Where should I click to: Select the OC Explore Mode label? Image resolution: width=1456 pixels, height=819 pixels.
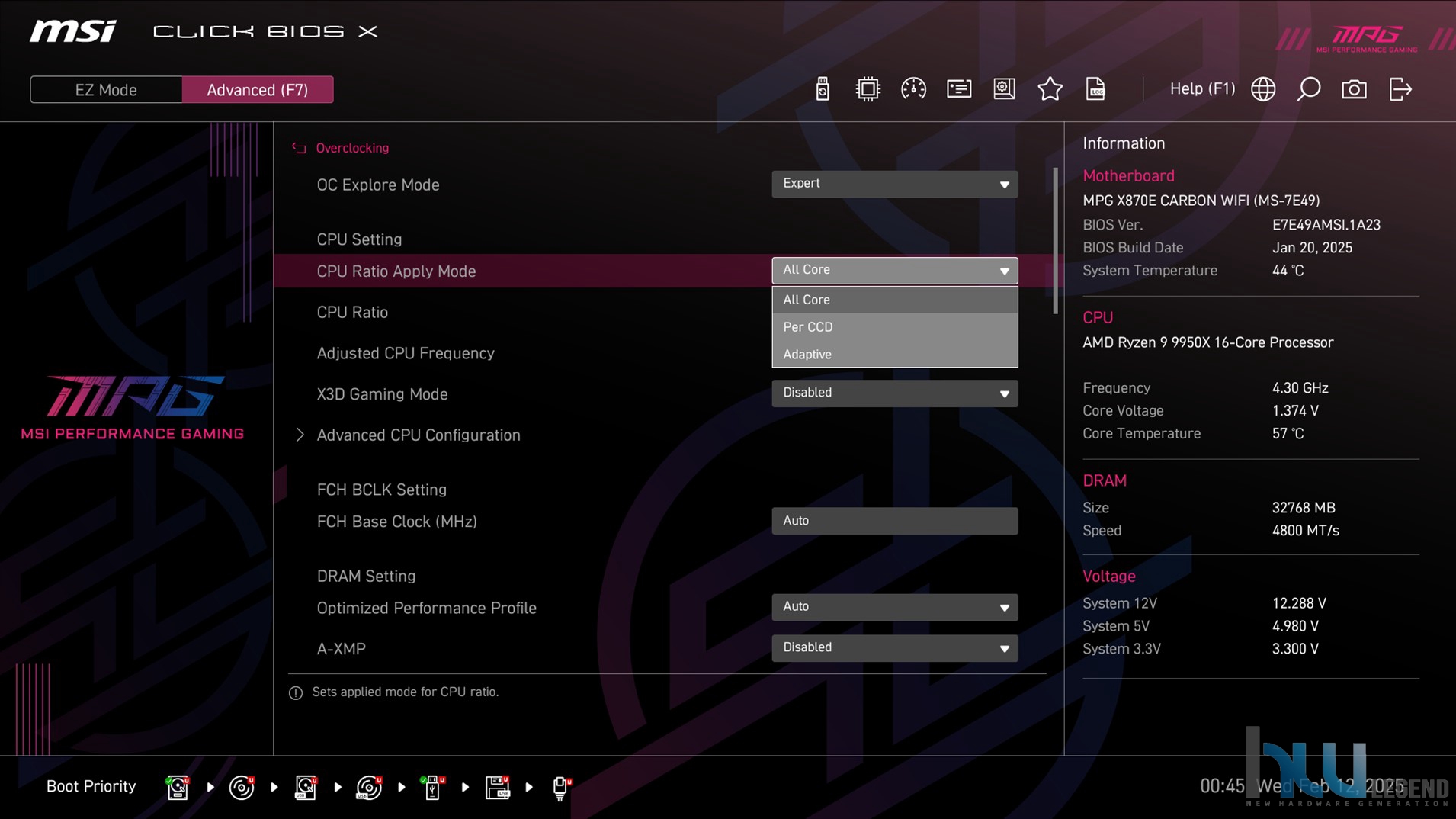pos(377,185)
